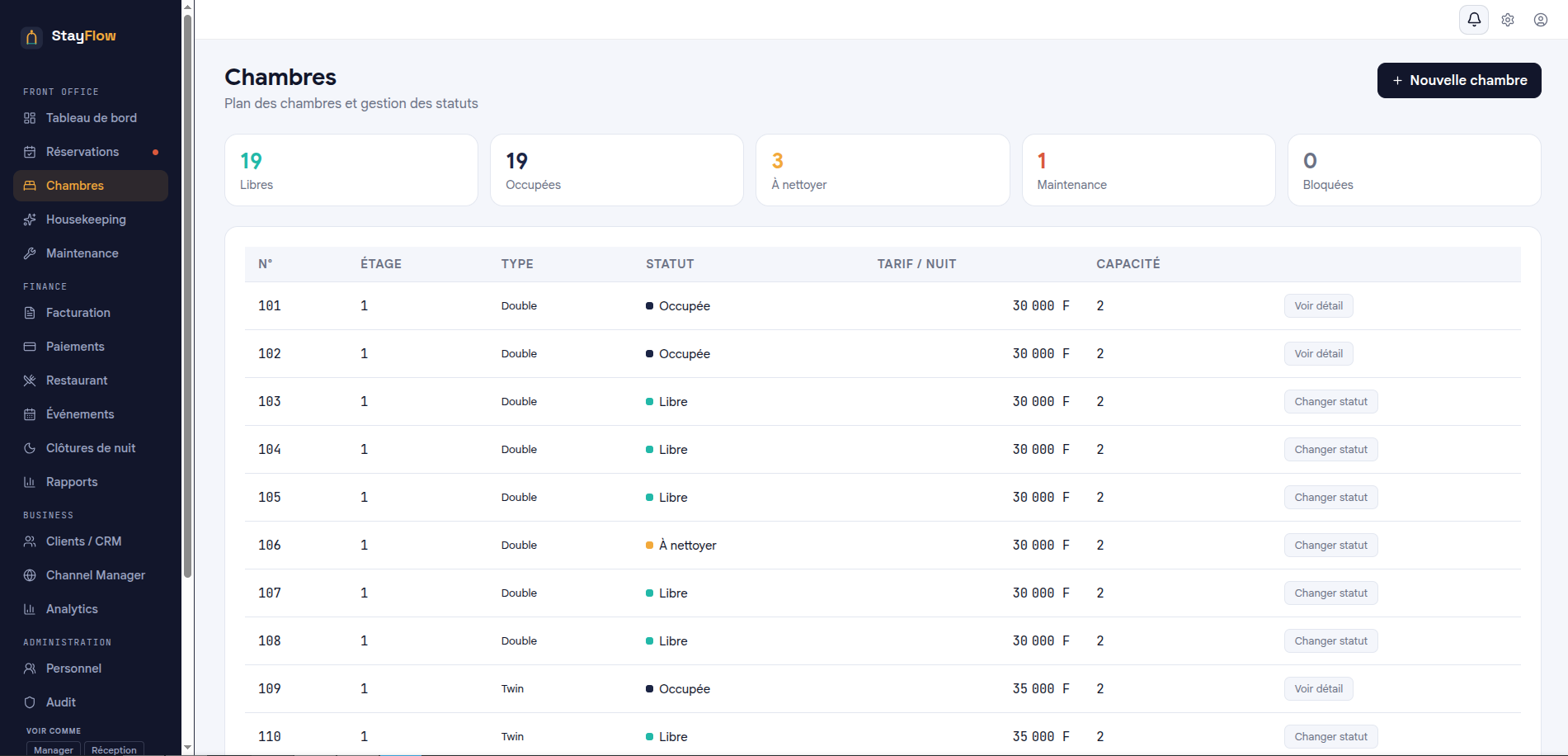The image size is (1568, 756).
Task: Click the Restaurant utensils icon
Action: click(x=30, y=380)
